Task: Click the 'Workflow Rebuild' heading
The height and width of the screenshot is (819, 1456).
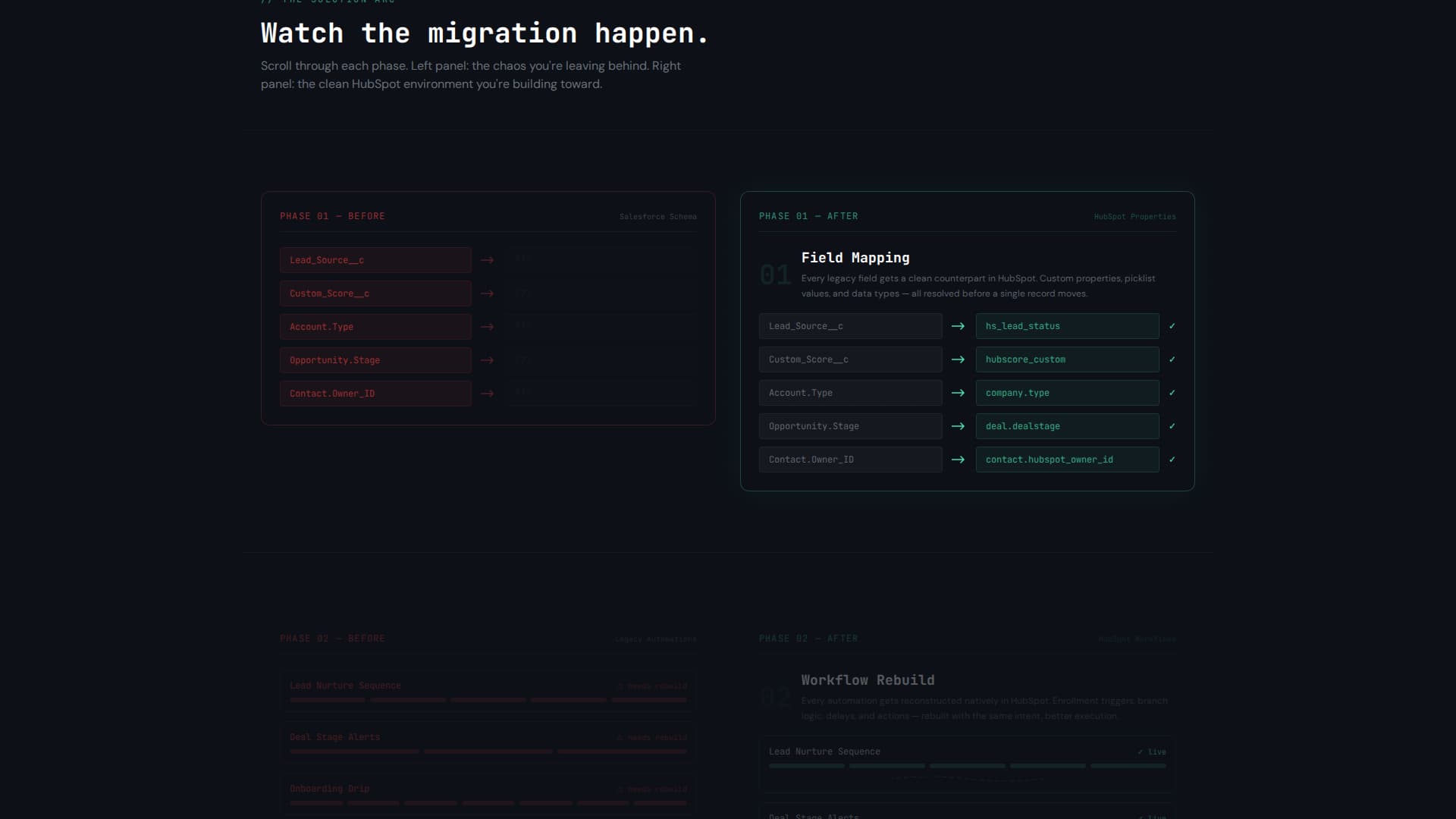Action: coord(868,680)
